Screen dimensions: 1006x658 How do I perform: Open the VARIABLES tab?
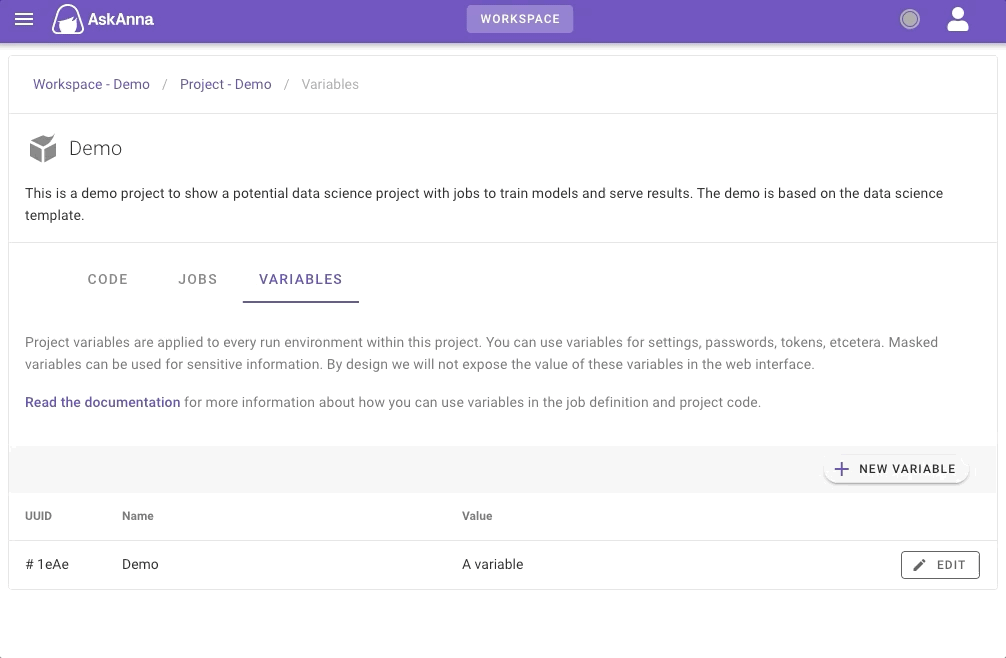[x=300, y=279]
